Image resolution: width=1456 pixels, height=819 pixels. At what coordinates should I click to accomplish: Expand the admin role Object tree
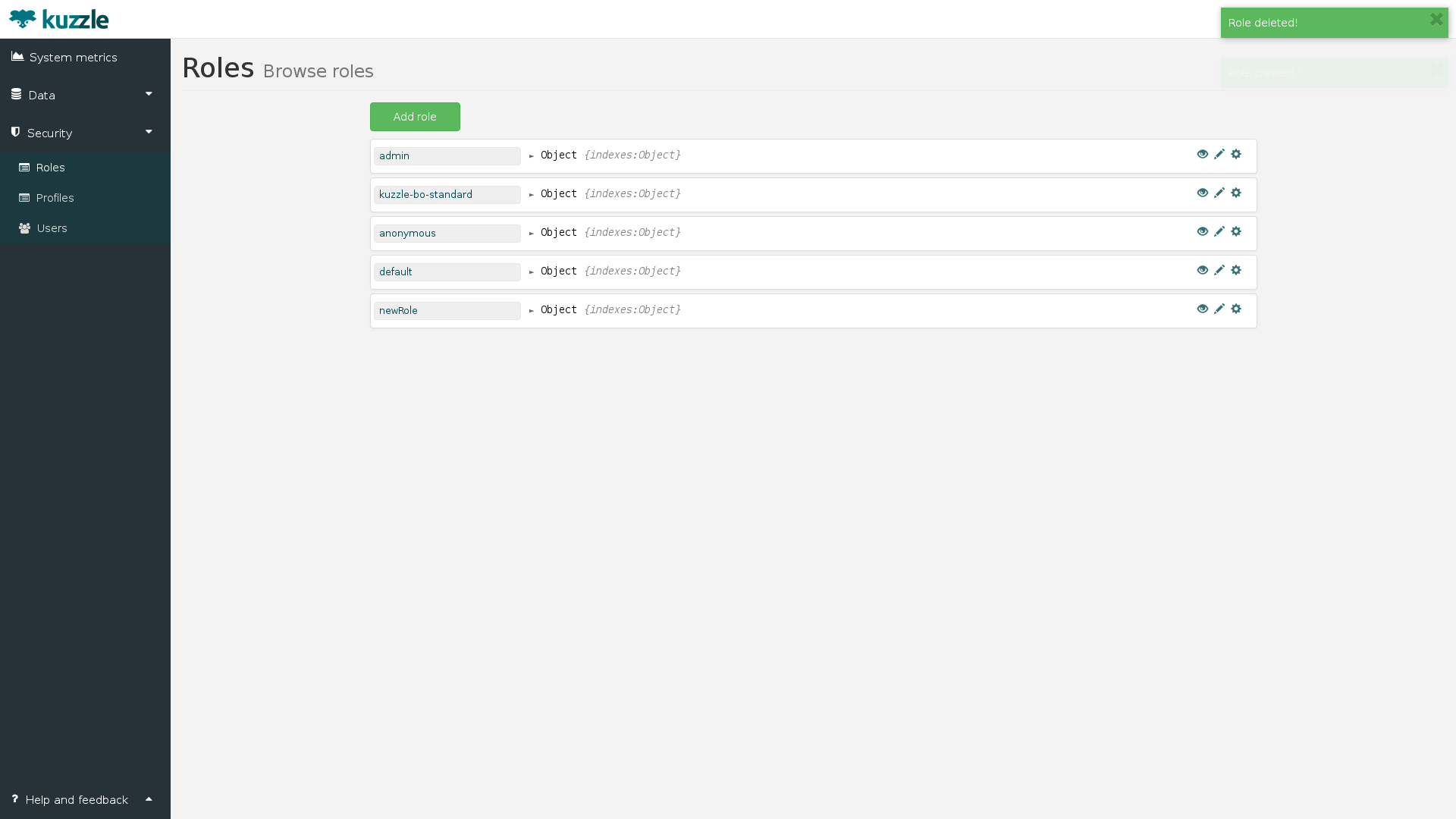(532, 156)
